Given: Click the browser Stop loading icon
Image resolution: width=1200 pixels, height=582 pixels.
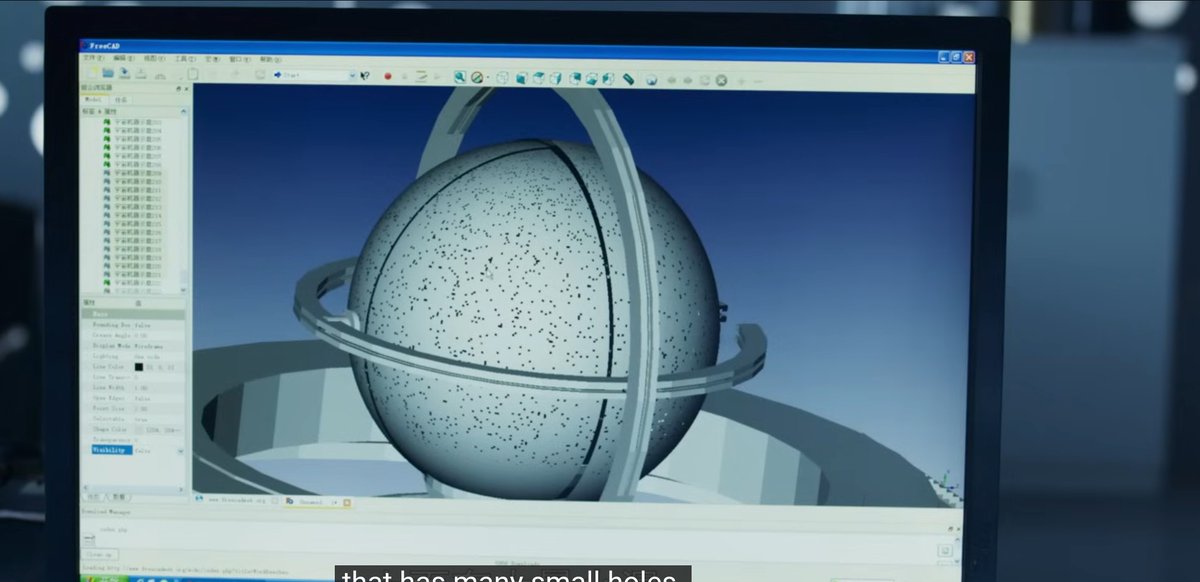Looking at the screenshot, I should pos(721,80).
